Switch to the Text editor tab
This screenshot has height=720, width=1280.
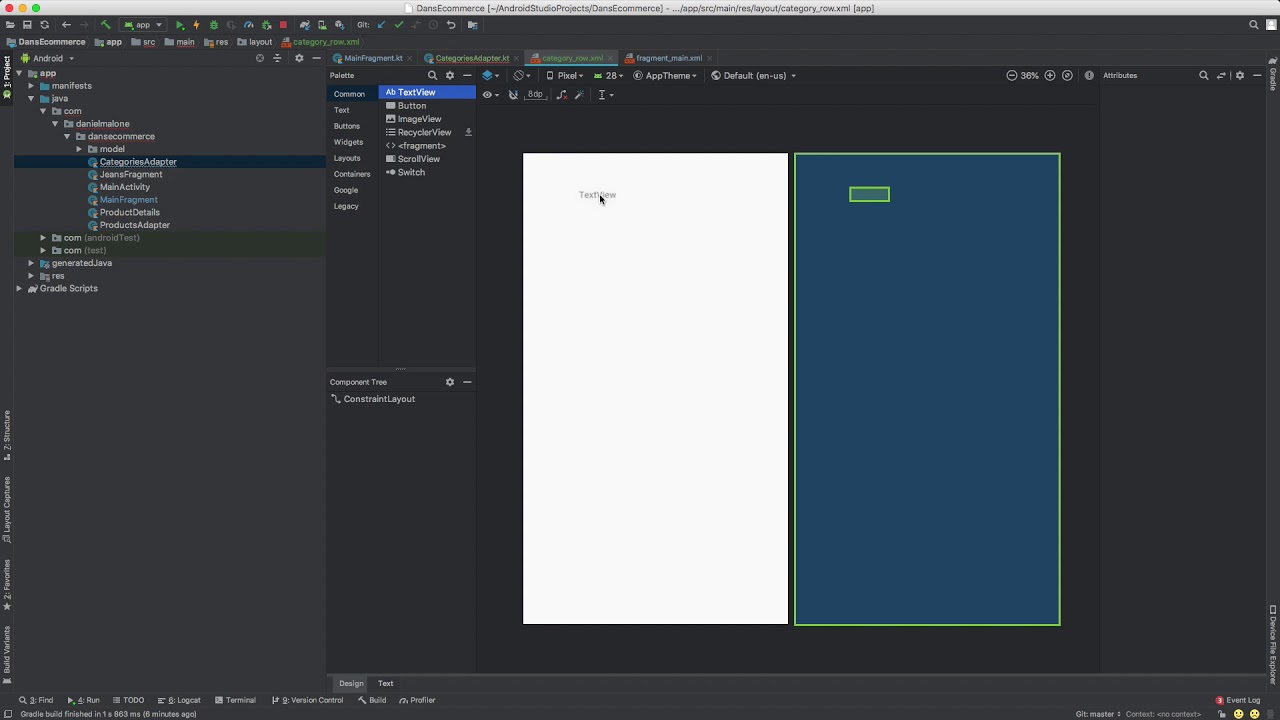pyautogui.click(x=385, y=683)
